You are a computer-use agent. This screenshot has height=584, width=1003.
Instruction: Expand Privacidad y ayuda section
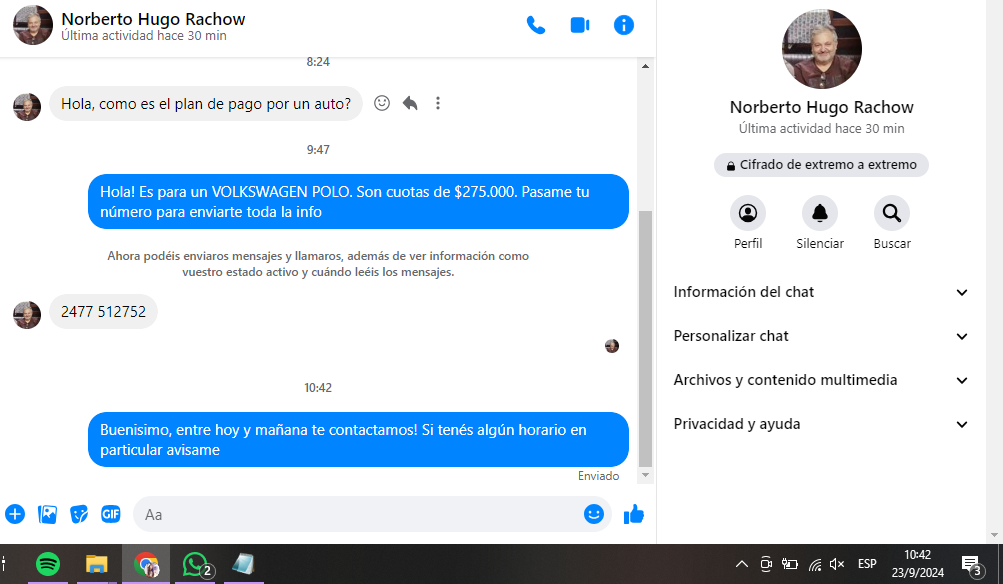[820, 424]
